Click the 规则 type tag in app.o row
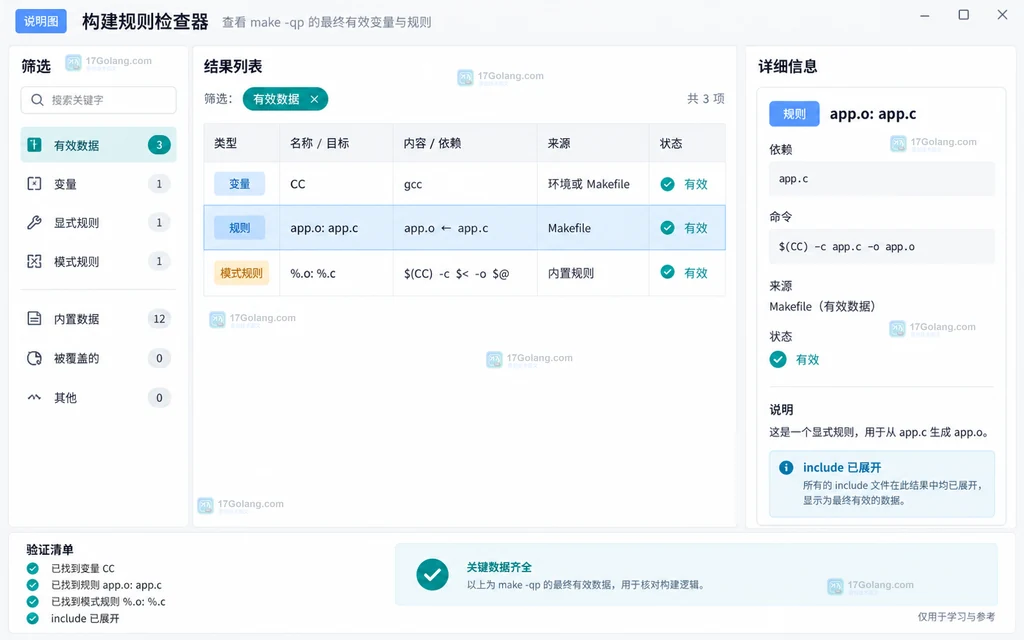This screenshot has height=640, width=1024. pyautogui.click(x=240, y=228)
